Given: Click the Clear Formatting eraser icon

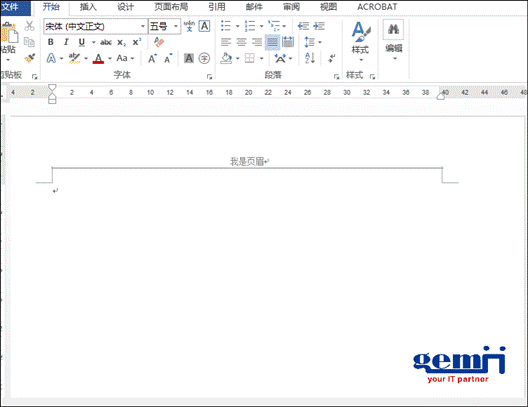Looking at the screenshot, I should (x=159, y=42).
